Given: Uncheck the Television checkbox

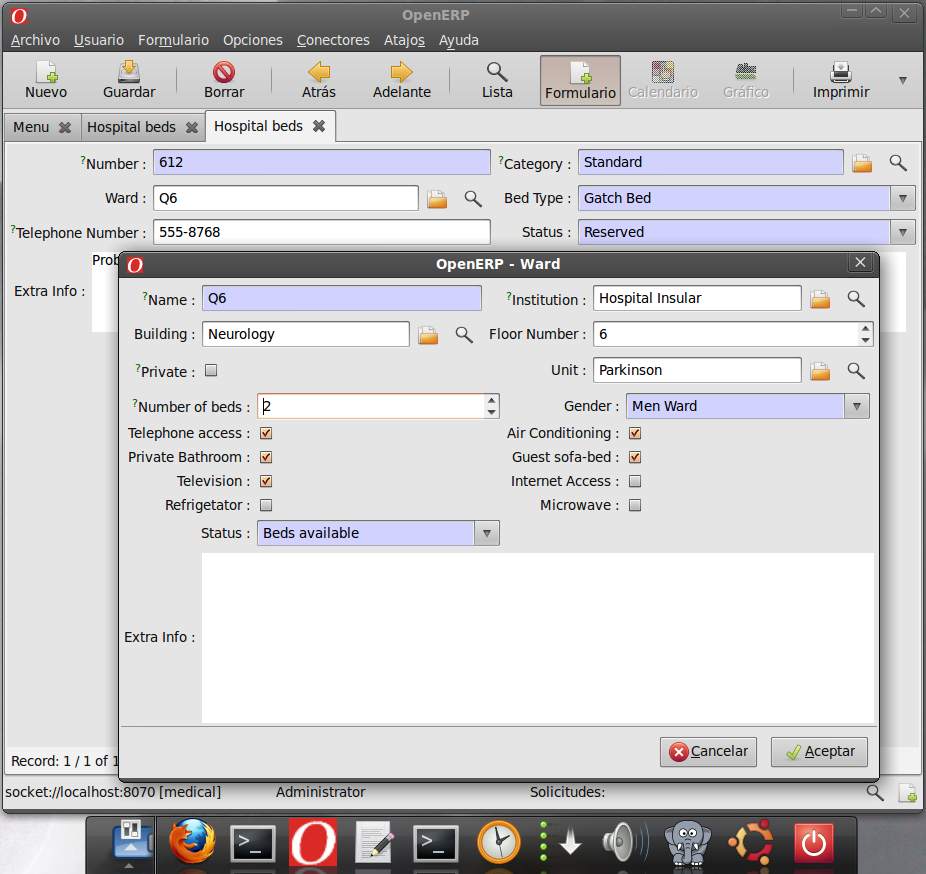Looking at the screenshot, I should coord(266,481).
